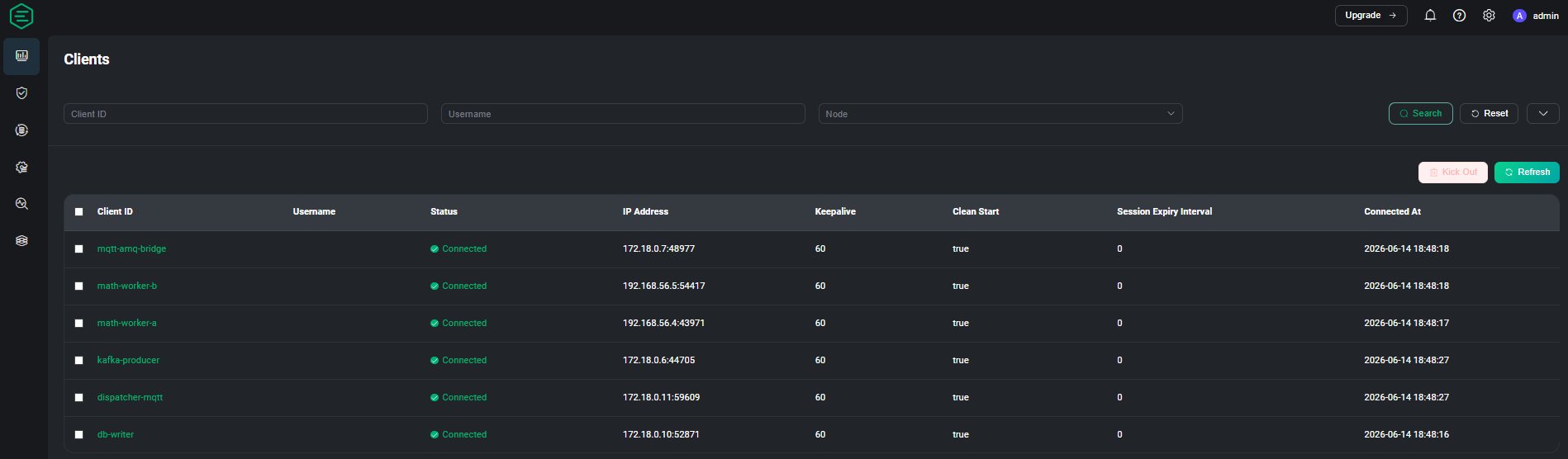The image size is (1568, 459).
Task: Open the Data Integration sidebar icon
Action: tap(21, 130)
